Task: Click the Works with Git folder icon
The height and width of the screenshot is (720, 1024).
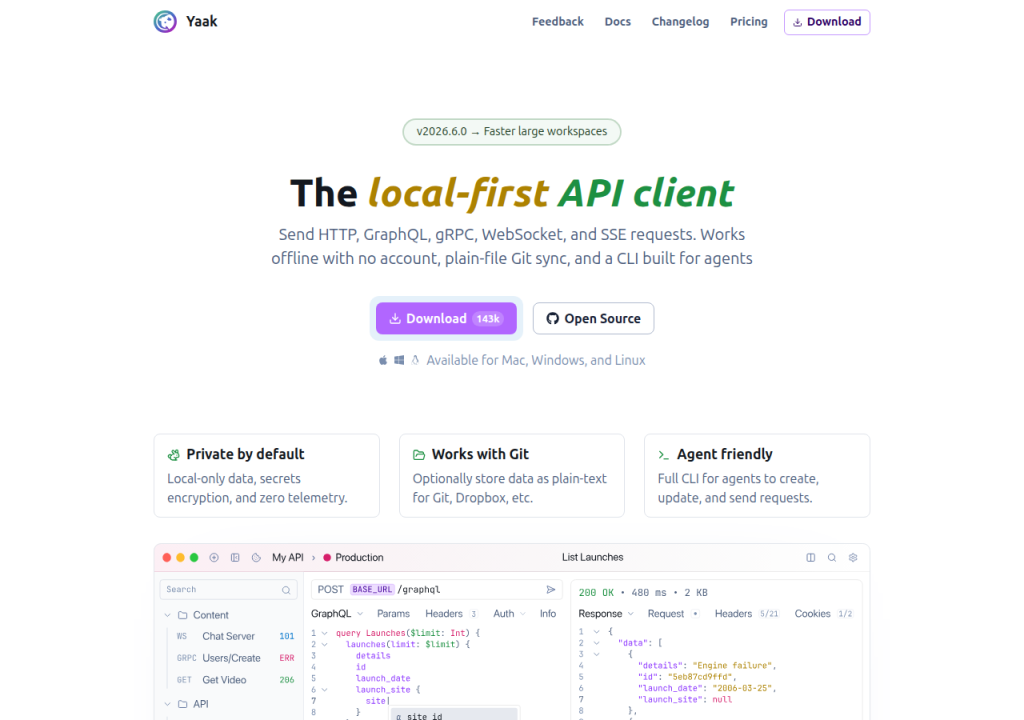Action: [419, 455]
